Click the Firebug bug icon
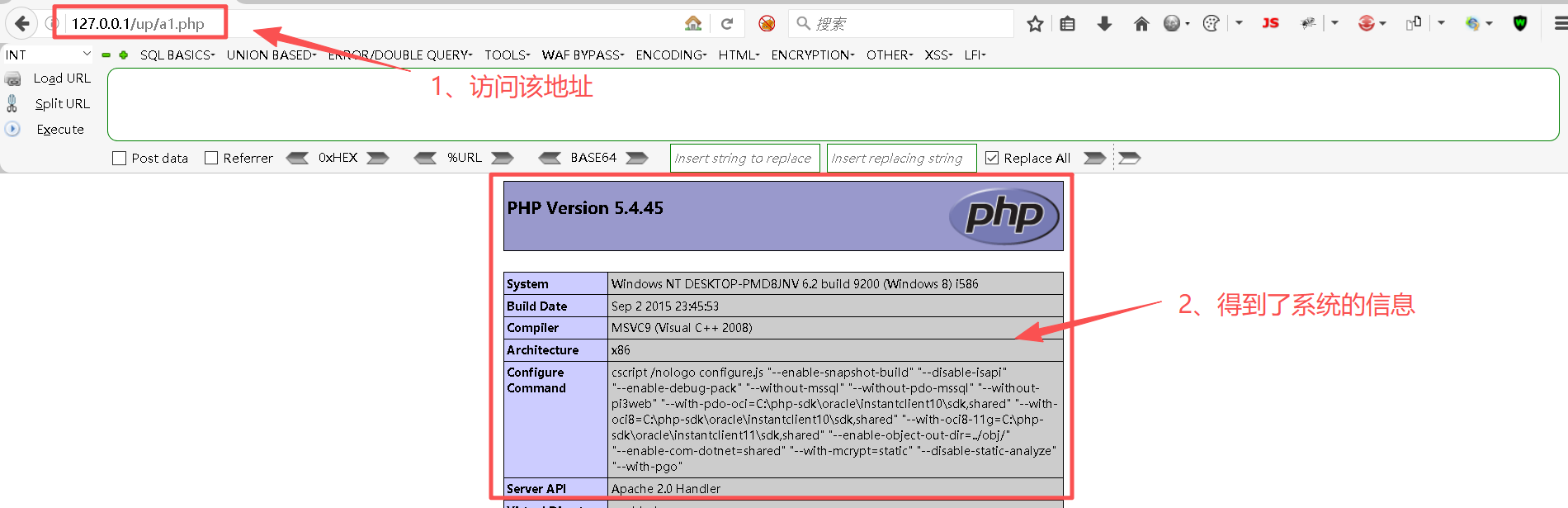 (x=1308, y=23)
